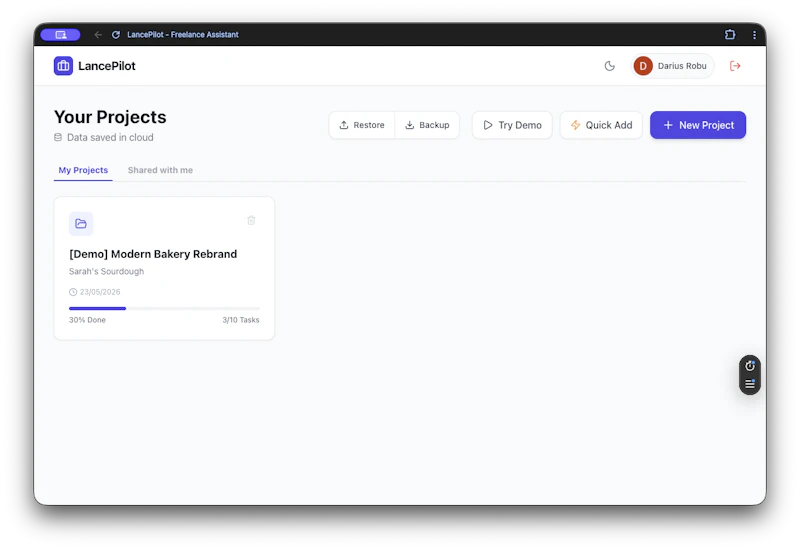Click the 30% Done label

[x=87, y=320]
